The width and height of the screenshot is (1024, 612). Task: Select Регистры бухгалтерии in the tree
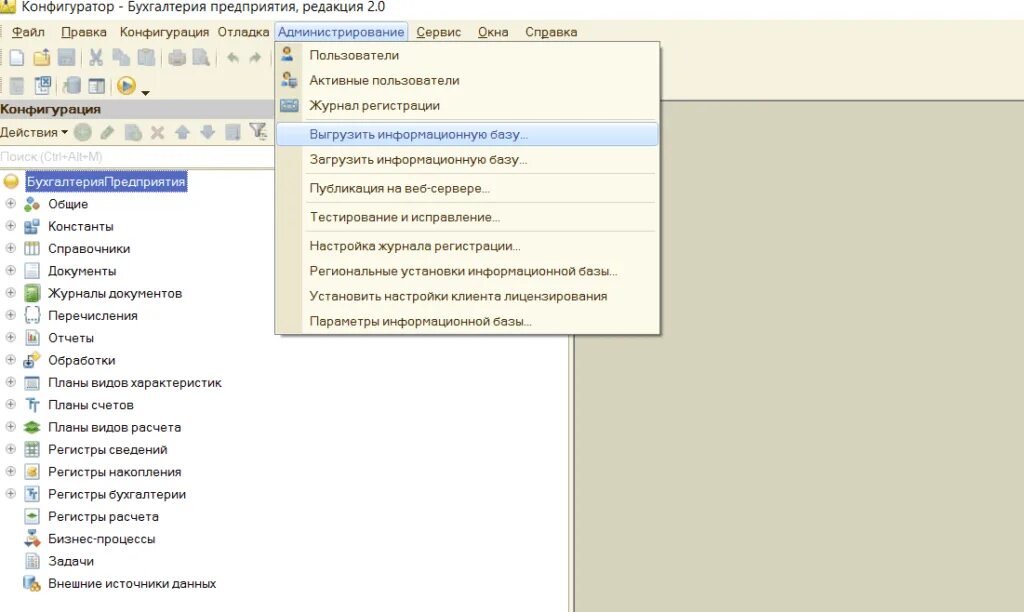point(117,494)
